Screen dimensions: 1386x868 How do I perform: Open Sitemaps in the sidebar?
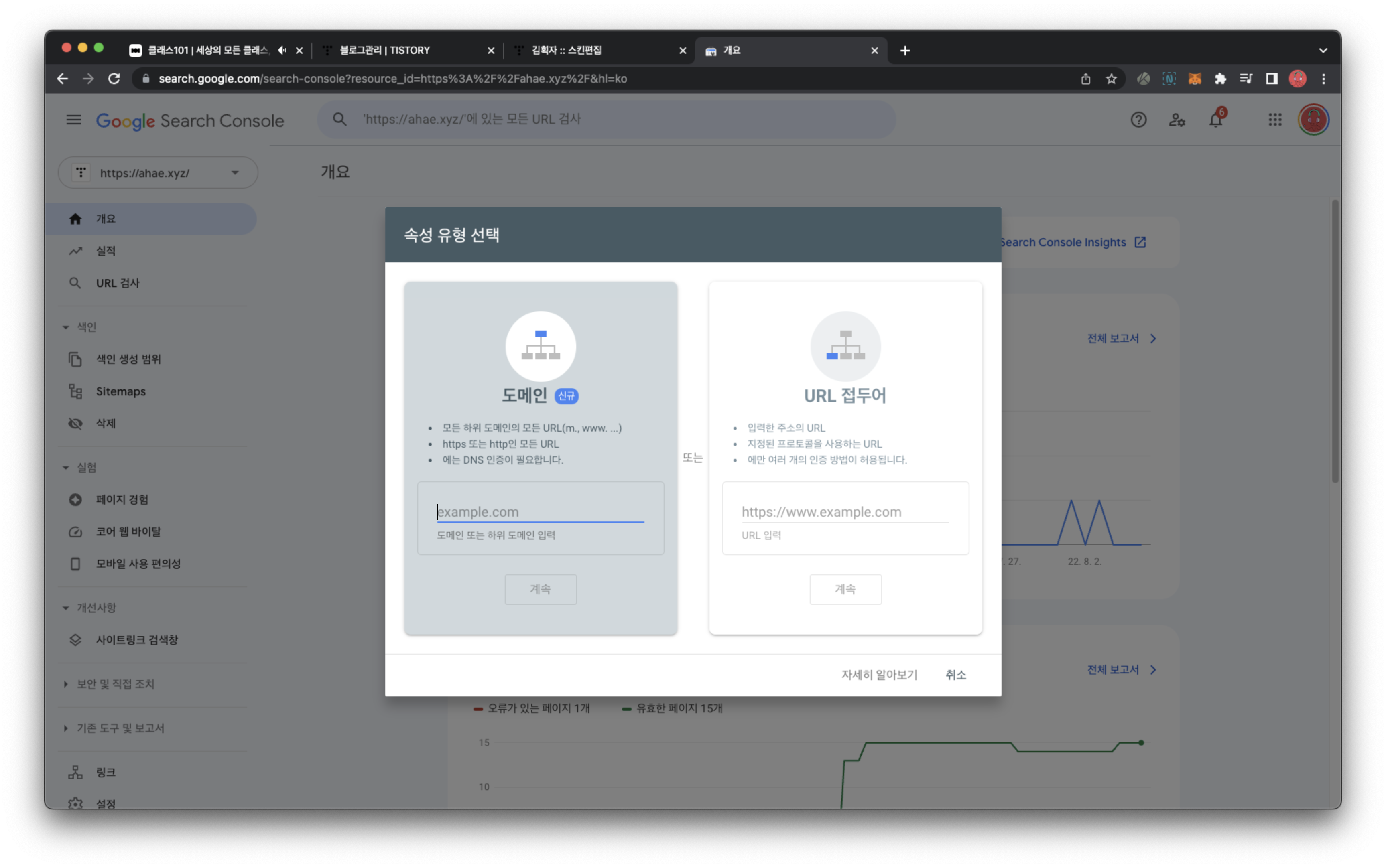click(x=120, y=391)
